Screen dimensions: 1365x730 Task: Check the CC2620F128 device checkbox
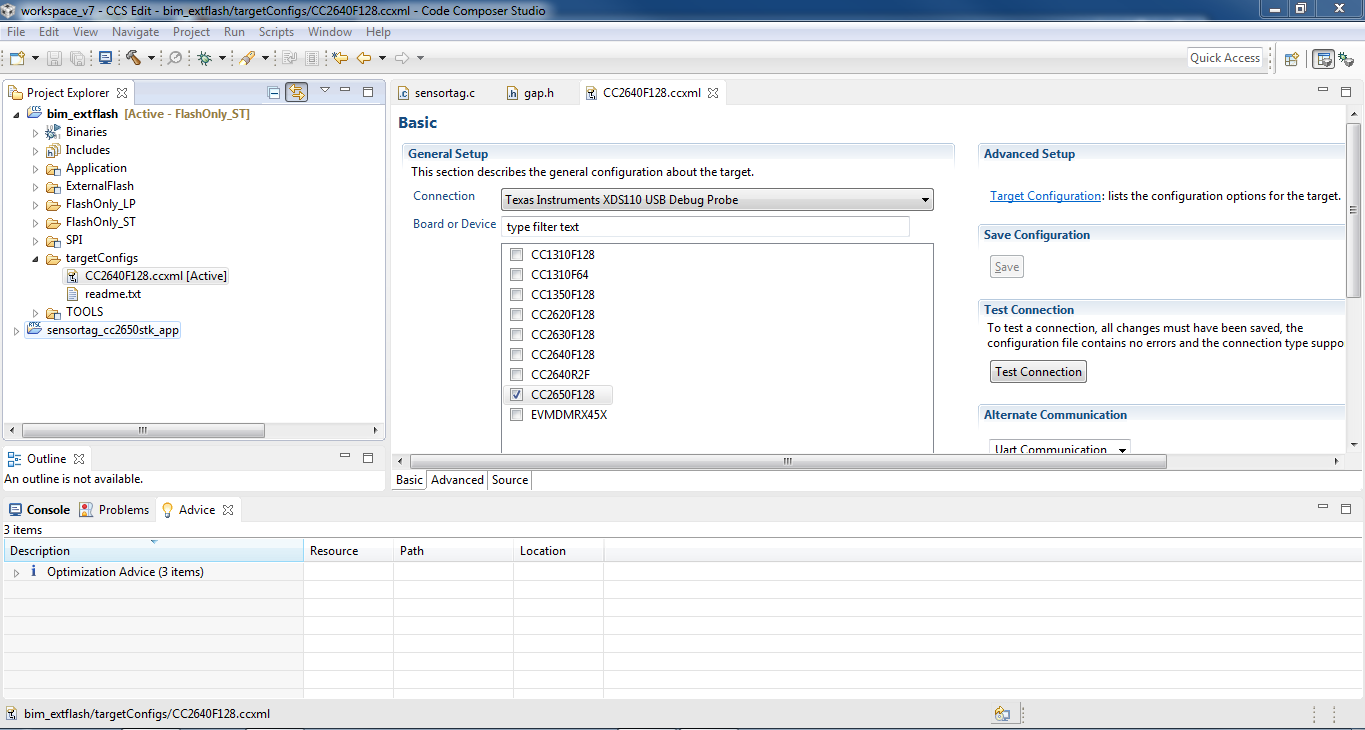tap(516, 315)
